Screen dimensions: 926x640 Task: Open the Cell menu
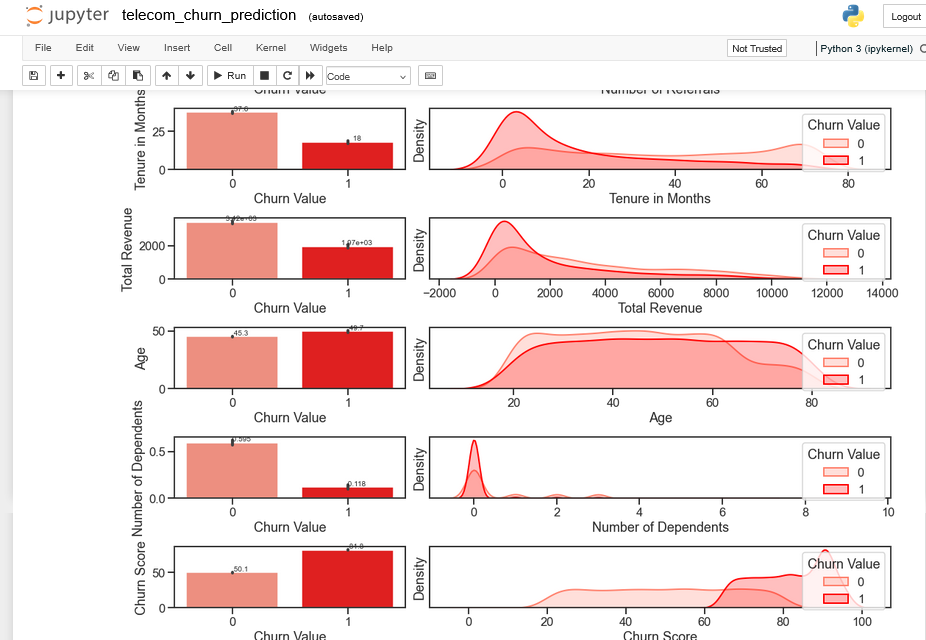point(223,48)
